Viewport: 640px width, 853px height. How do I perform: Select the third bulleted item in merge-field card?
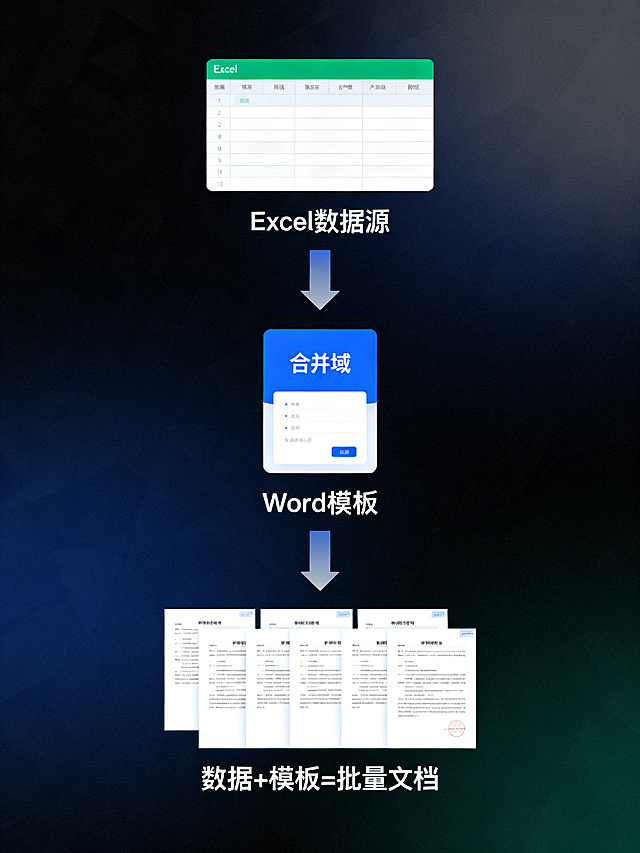pyautogui.click(x=320, y=428)
